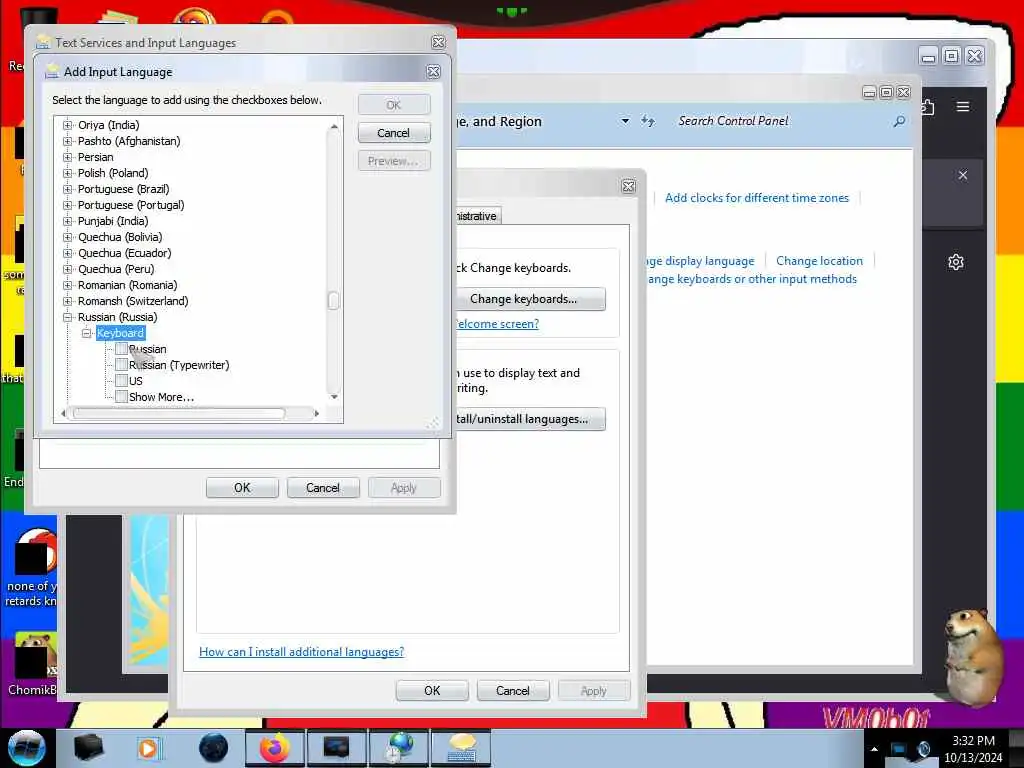Click the install/uninstall languages… button
The width and height of the screenshot is (1024, 768).
click(x=530, y=419)
